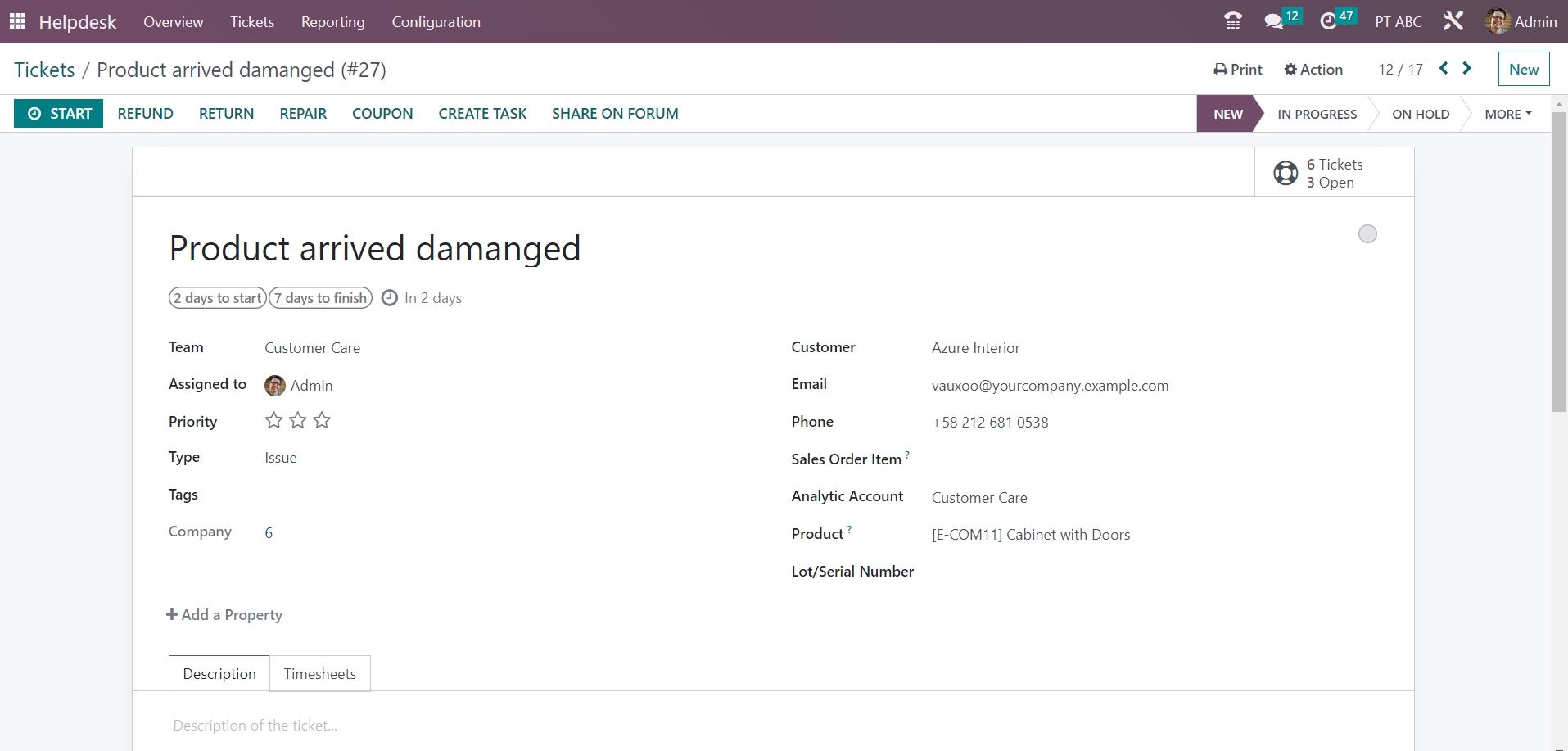Open the Admin user menu
Viewport: 1568px width, 751px height.
[x=1521, y=21]
